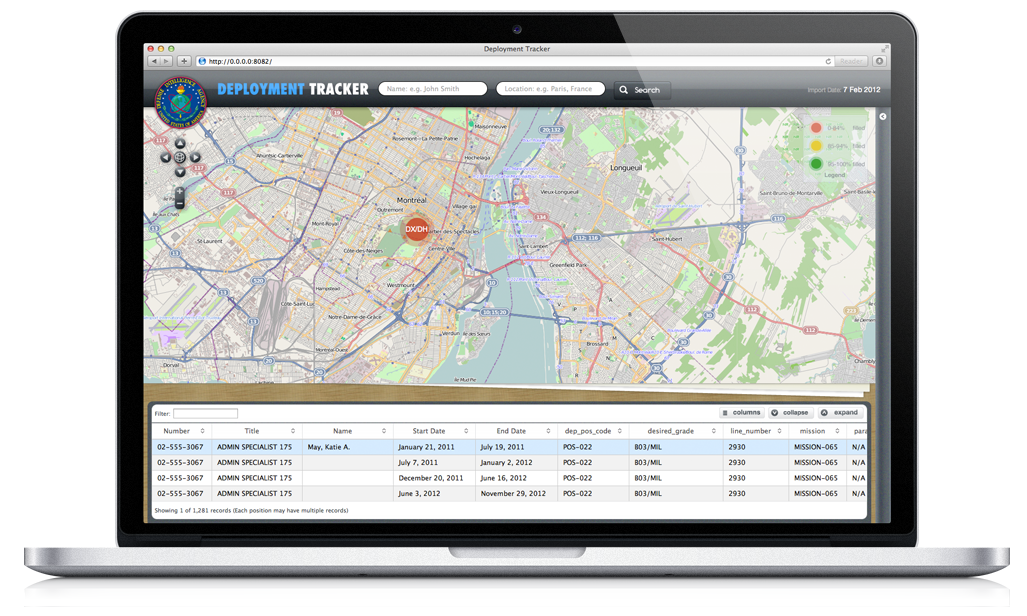
Task: Expand the records table
Action: pyautogui.click(x=839, y=413)
